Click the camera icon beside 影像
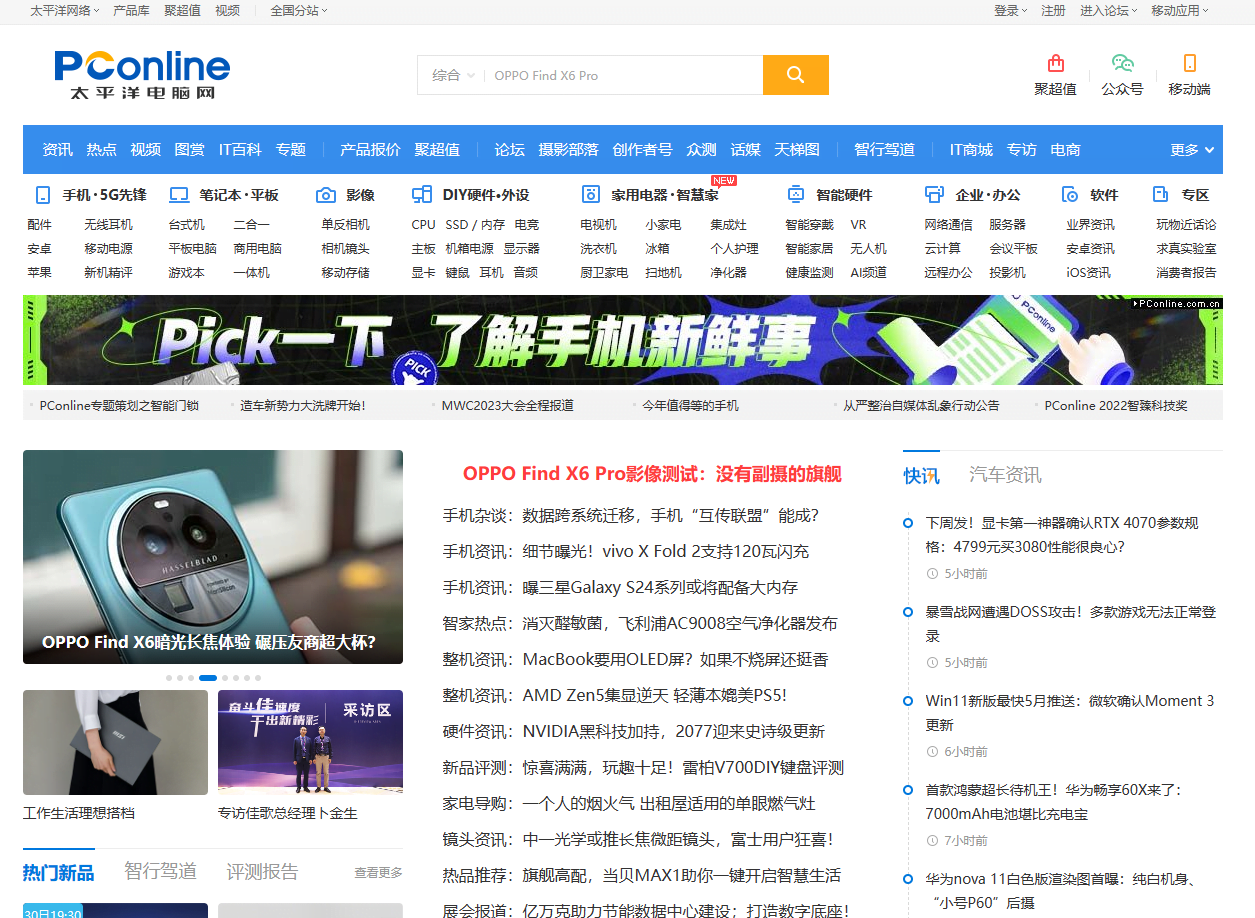 click(x=326, y=195)
